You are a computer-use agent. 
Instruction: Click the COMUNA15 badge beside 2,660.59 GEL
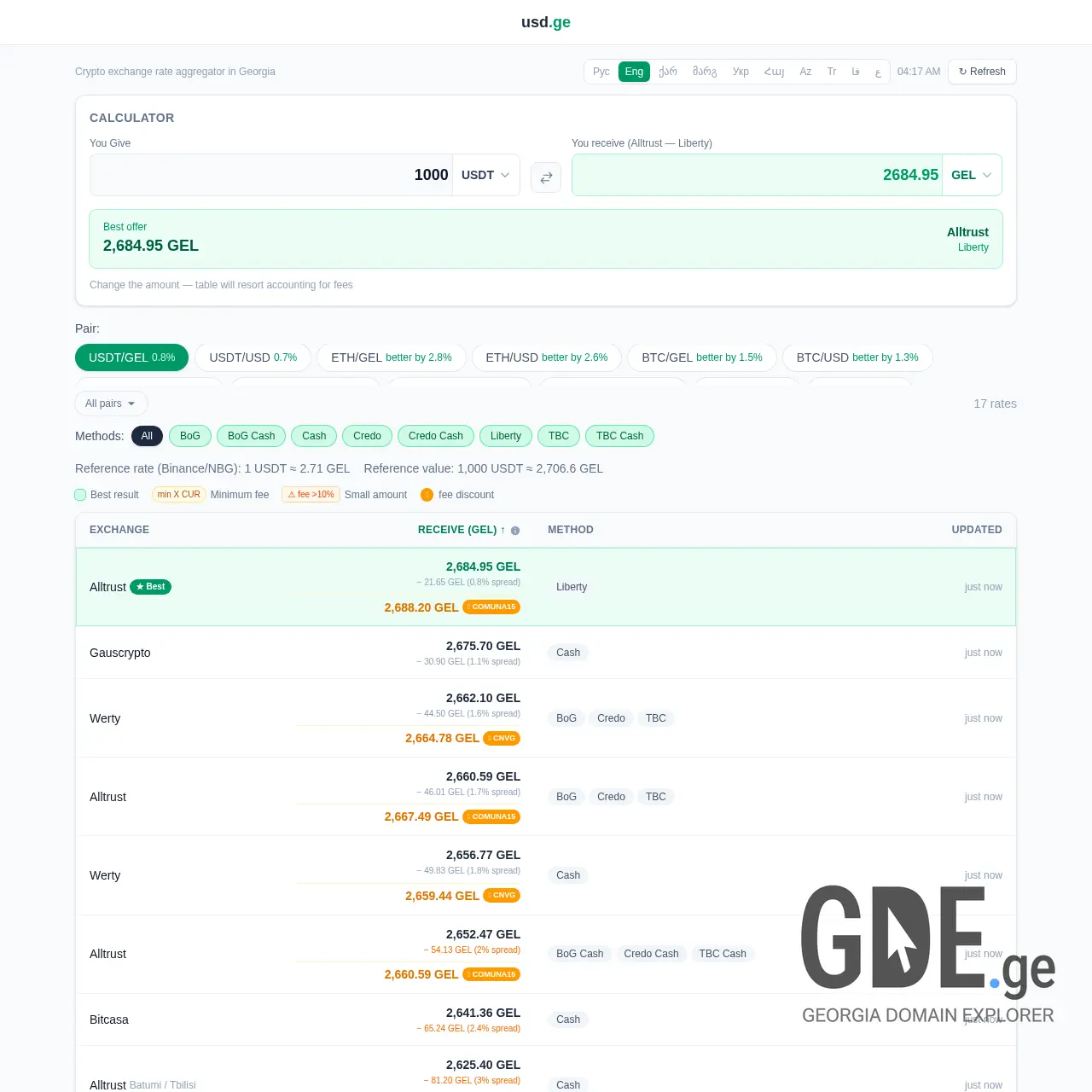tap(491, 974)
